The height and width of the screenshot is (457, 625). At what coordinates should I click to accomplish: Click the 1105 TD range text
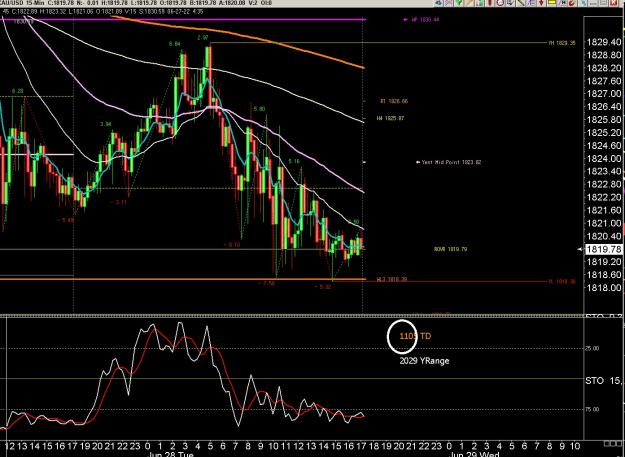click(415, 336)
